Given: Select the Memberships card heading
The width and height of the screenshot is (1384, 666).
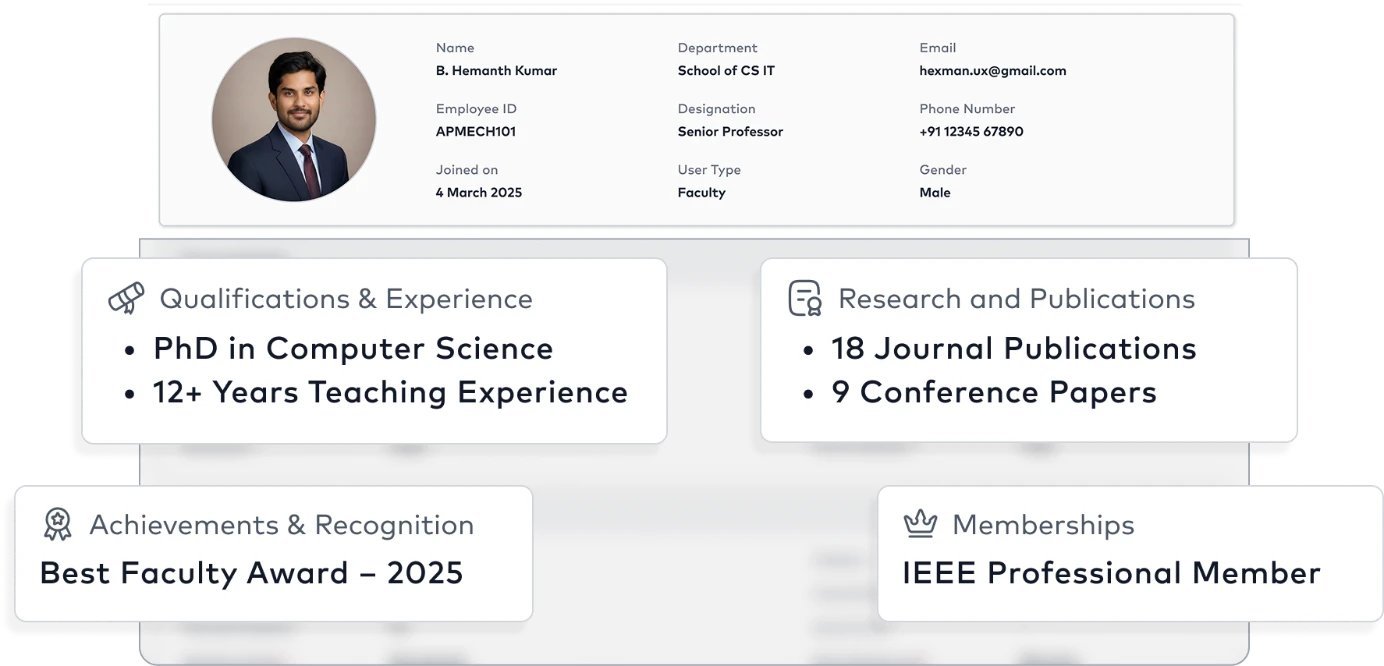Looking at the screenshot, I should click(1043, 525).
